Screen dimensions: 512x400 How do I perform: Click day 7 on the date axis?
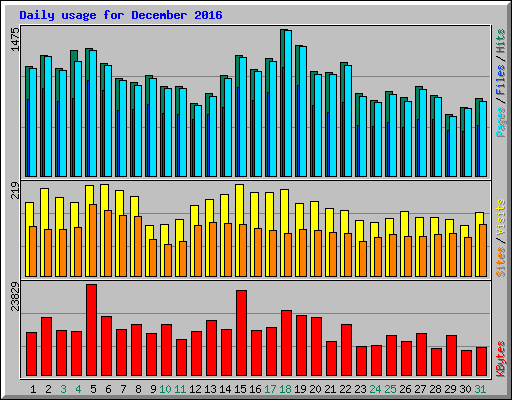point(123,389)
